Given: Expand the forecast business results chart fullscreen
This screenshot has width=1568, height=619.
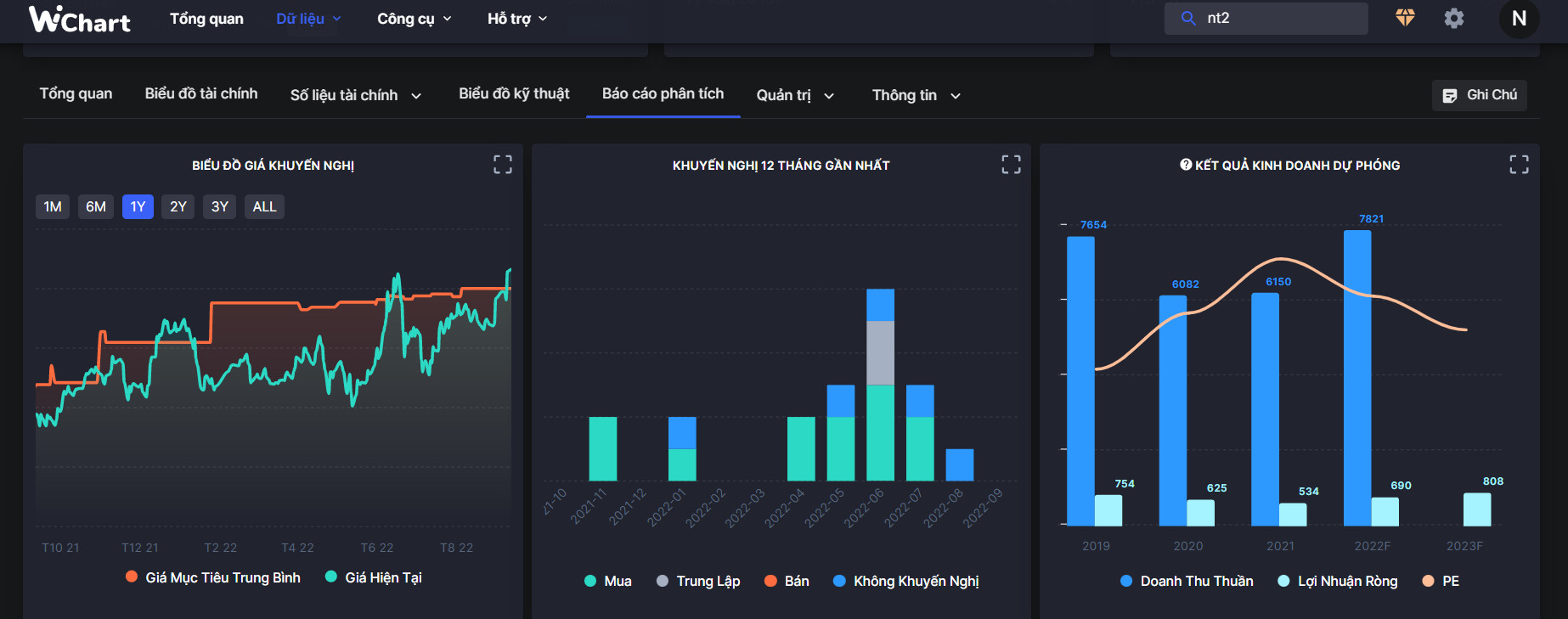Looking at the screenshot, I should 1519,165.
